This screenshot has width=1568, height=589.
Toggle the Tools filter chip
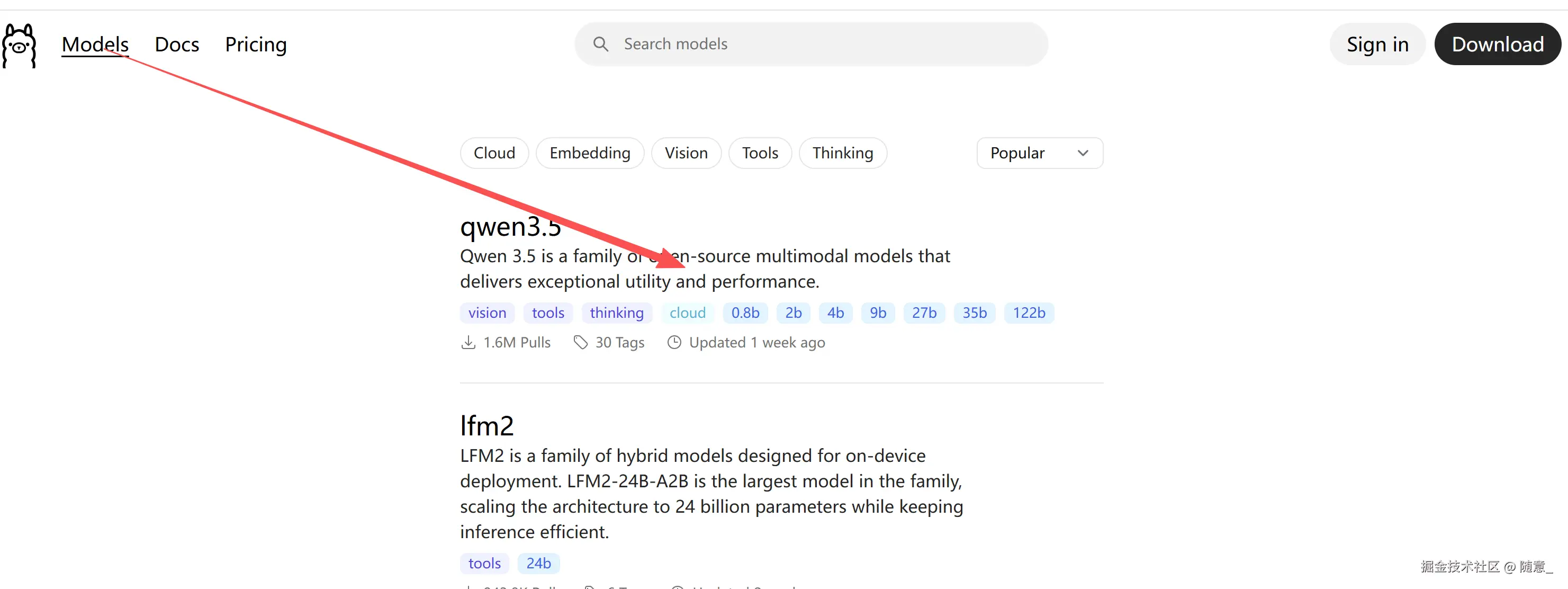tap(760, 153)
